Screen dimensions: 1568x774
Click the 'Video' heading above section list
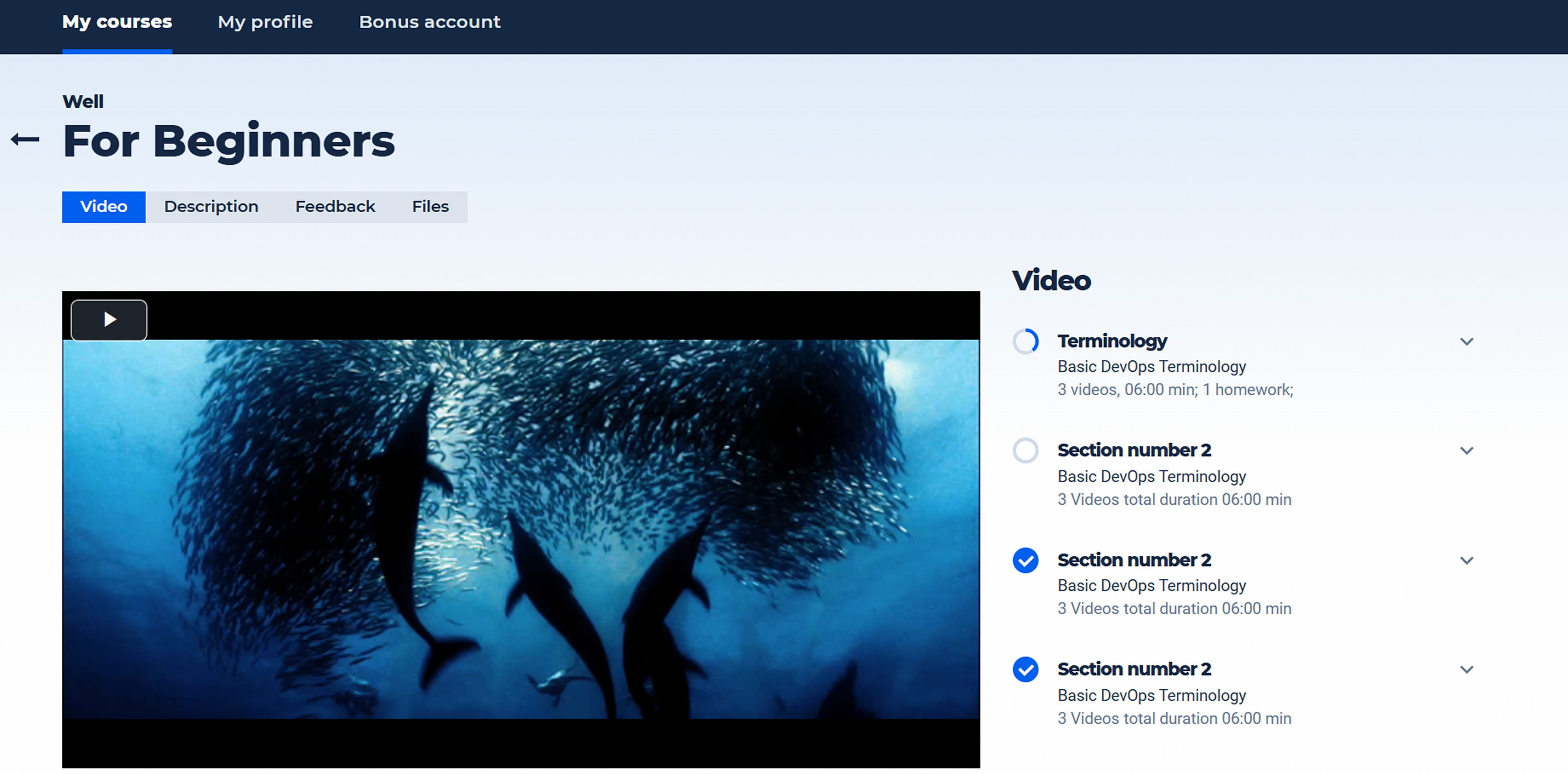(1051, 281)
